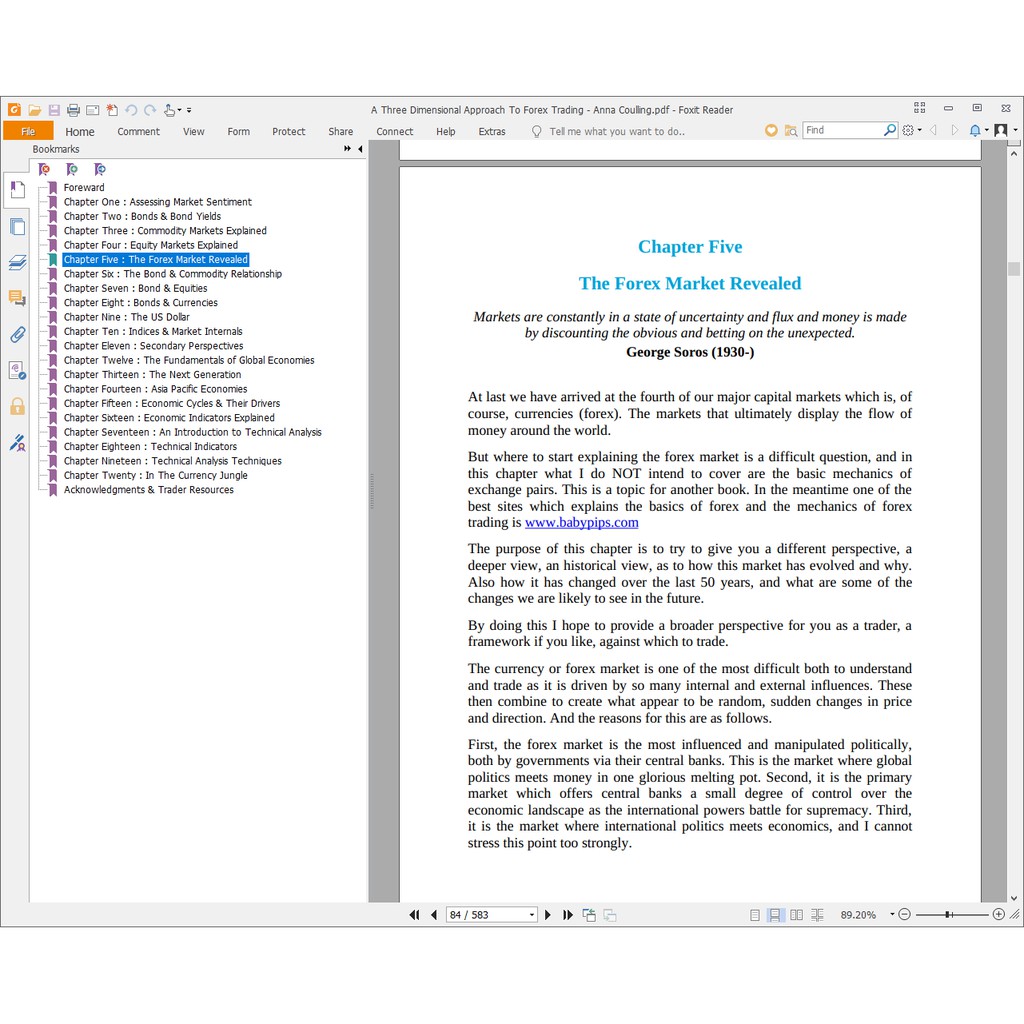
Task: Open notification bell dropdown arrow
Action: 986,130
